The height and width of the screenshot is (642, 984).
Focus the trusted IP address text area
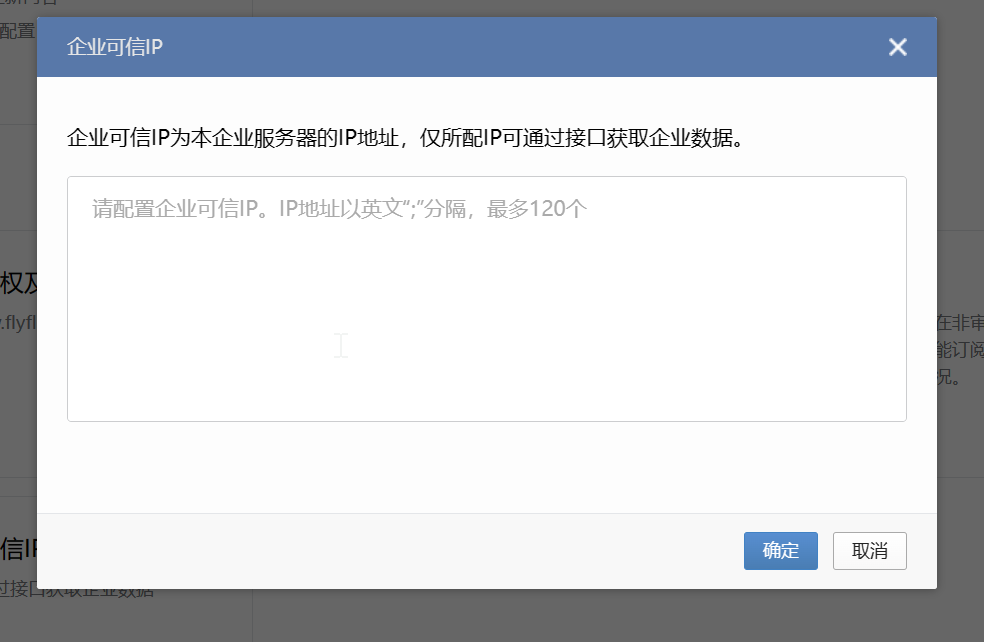(x=487, y=299)
